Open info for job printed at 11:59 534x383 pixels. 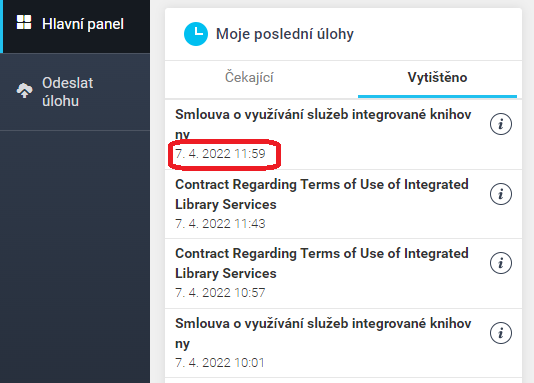click(x=501, y=124)
